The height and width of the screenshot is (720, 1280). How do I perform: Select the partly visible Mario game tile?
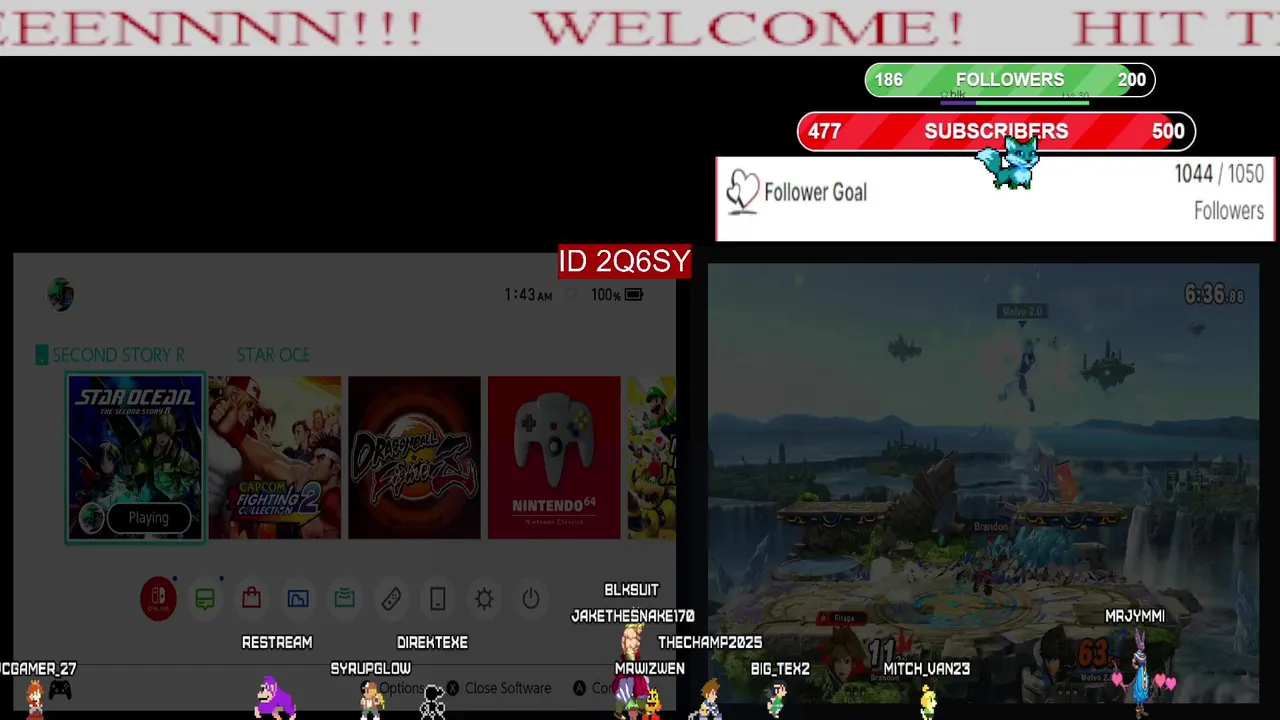[x=652, y=457]
